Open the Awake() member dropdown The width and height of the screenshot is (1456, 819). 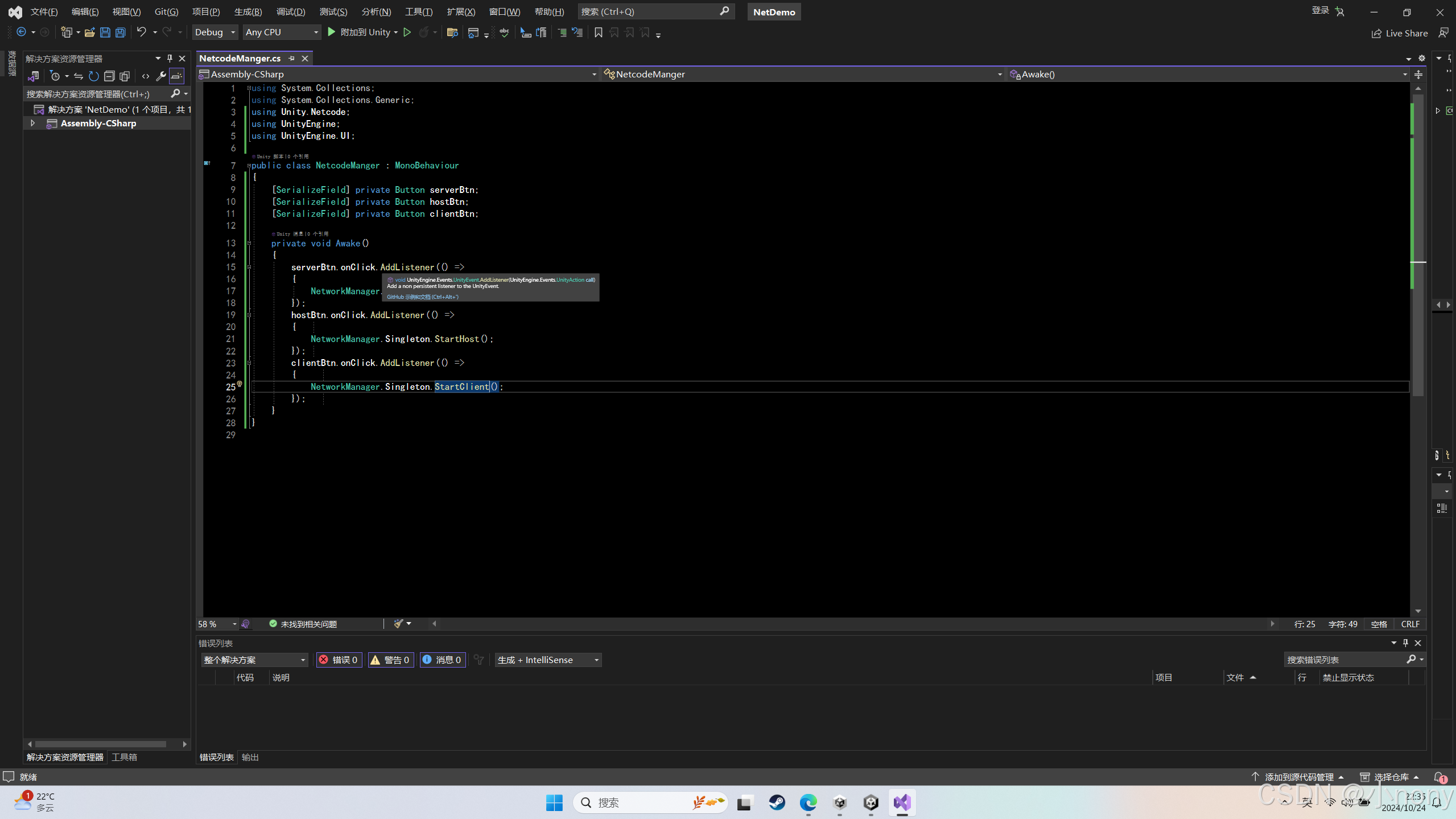point(1404,74)
